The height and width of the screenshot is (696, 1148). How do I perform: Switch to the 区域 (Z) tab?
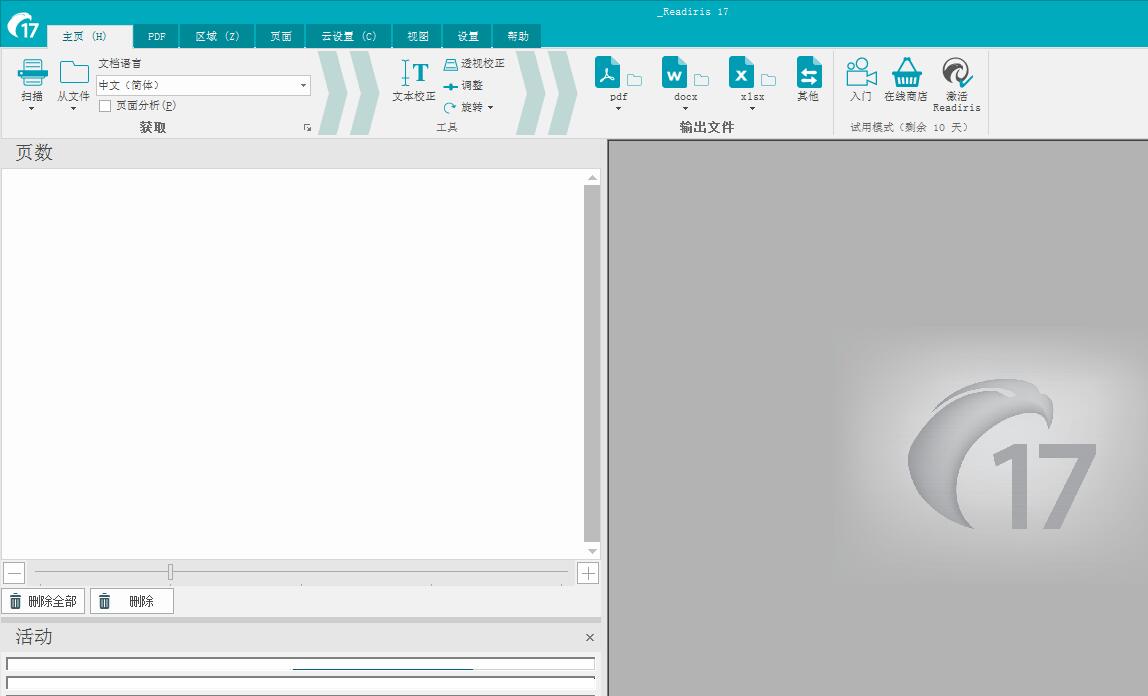click(x=217, y=36)
